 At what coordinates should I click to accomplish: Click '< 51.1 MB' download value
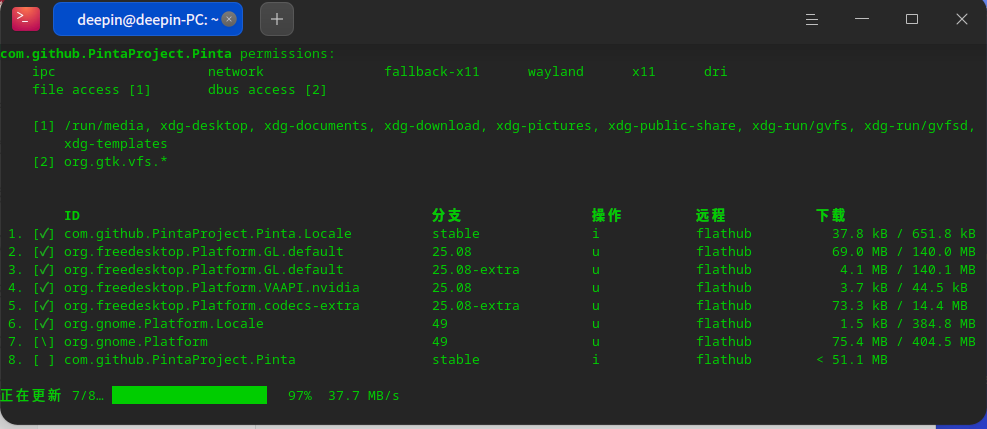852,360
